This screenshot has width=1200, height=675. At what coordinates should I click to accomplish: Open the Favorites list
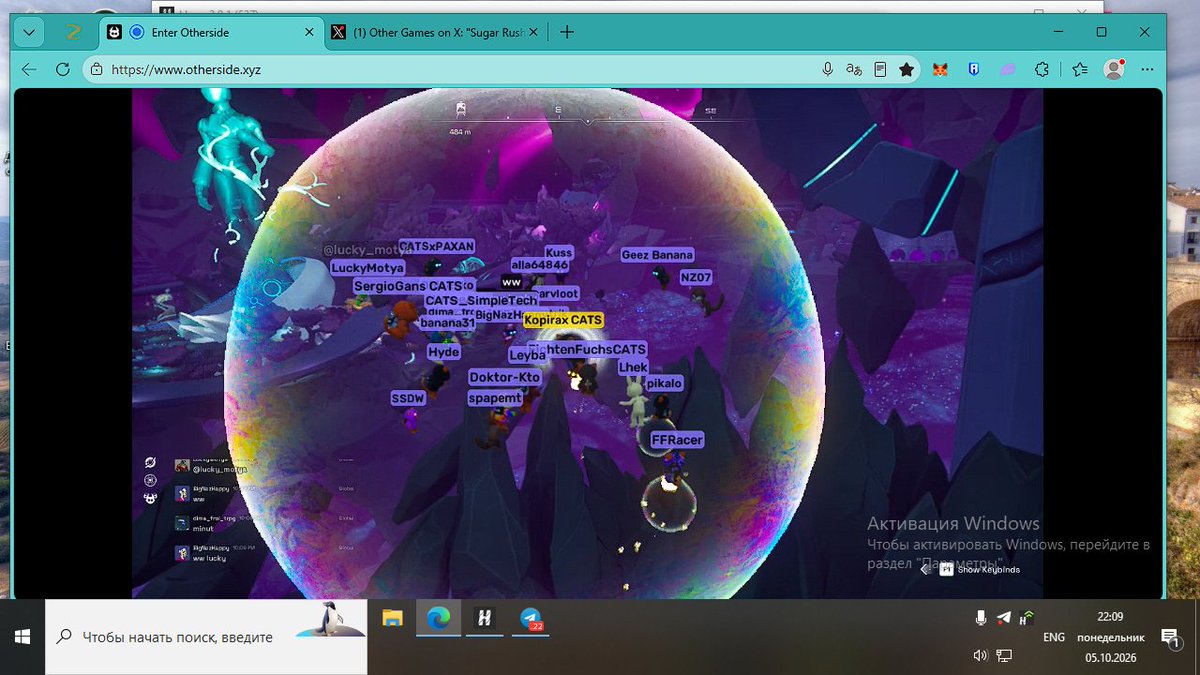click(x=1080, y=69)
